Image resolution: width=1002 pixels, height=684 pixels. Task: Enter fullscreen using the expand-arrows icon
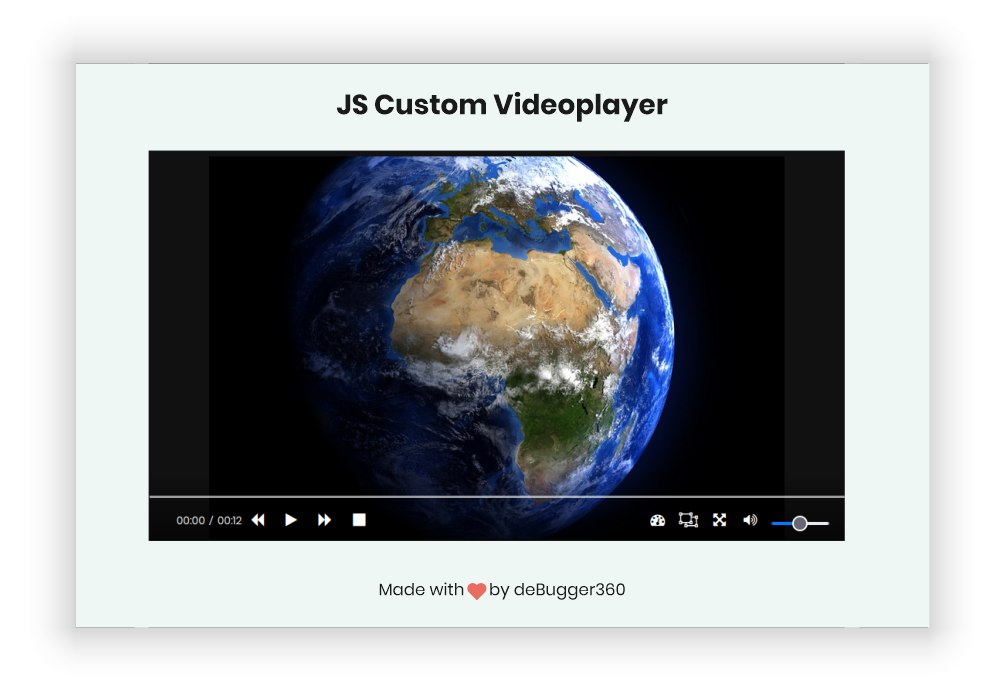pyautogui.click(x=721, y=519)
